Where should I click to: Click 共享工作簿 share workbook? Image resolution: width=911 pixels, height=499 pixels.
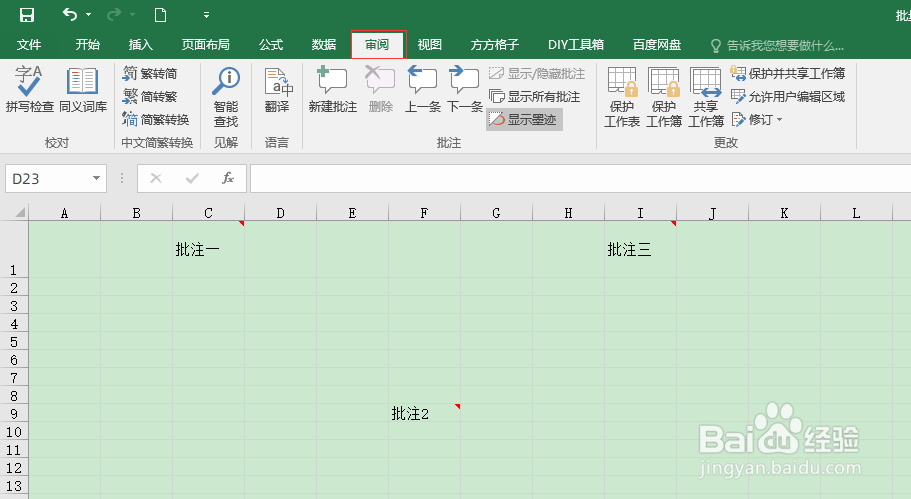pos(705,96)
